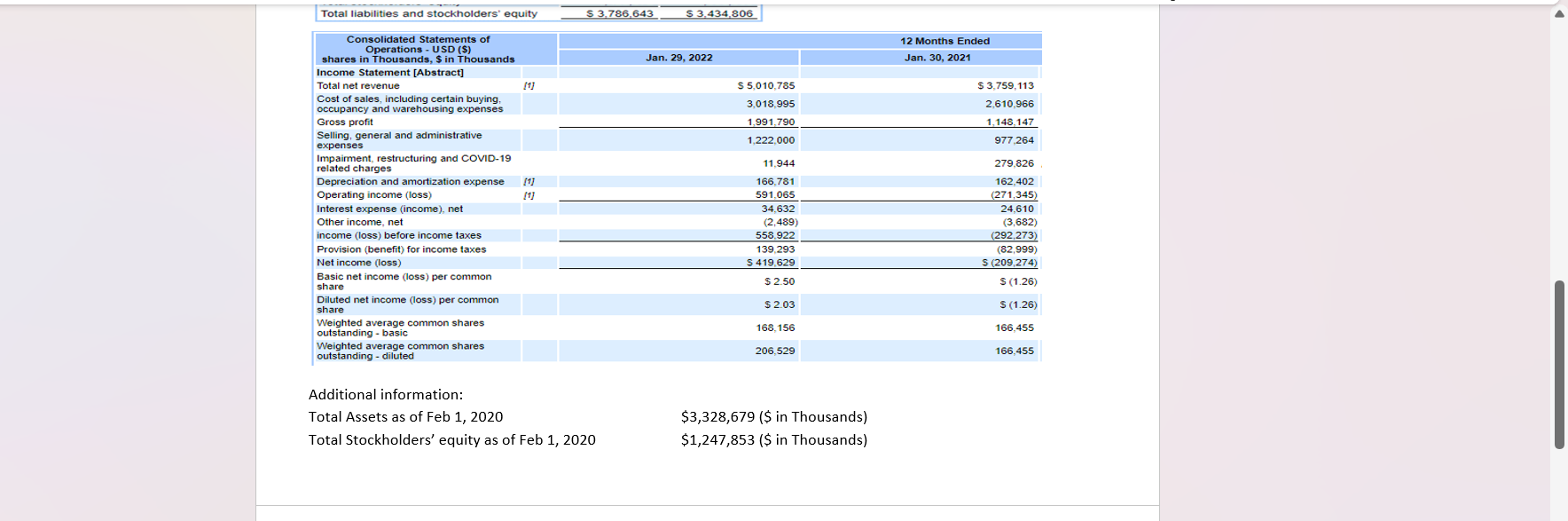Image resolution: width=1568 pixels, height=521 pixels.
Task: Click basic EPS value '$ 2.50'
Action: pyautogui.click(x=780, y=281)
